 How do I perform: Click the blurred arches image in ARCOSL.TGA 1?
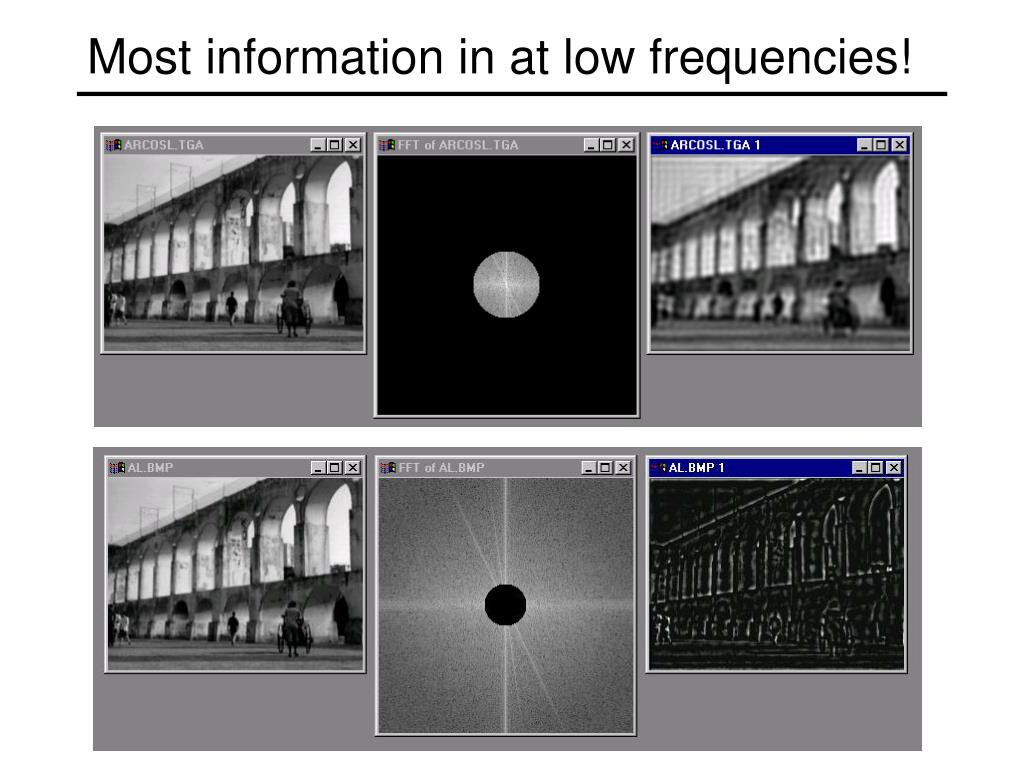click(780, 253)
